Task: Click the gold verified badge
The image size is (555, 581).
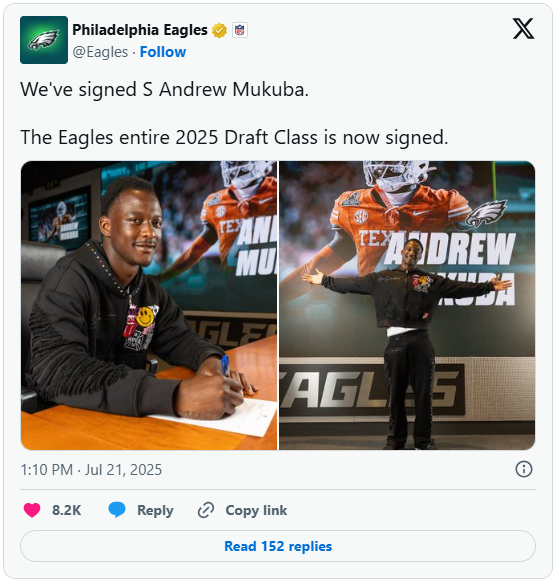Action: [x=220, y=30]
